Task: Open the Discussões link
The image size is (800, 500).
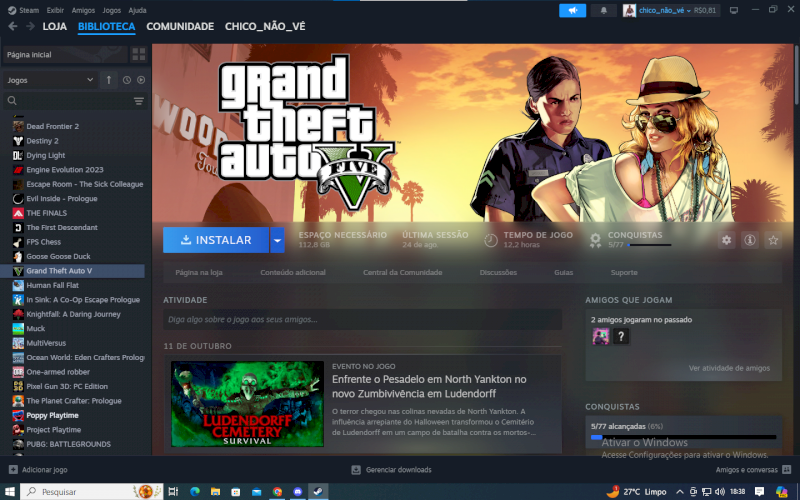Action: [x=498, y=272]
